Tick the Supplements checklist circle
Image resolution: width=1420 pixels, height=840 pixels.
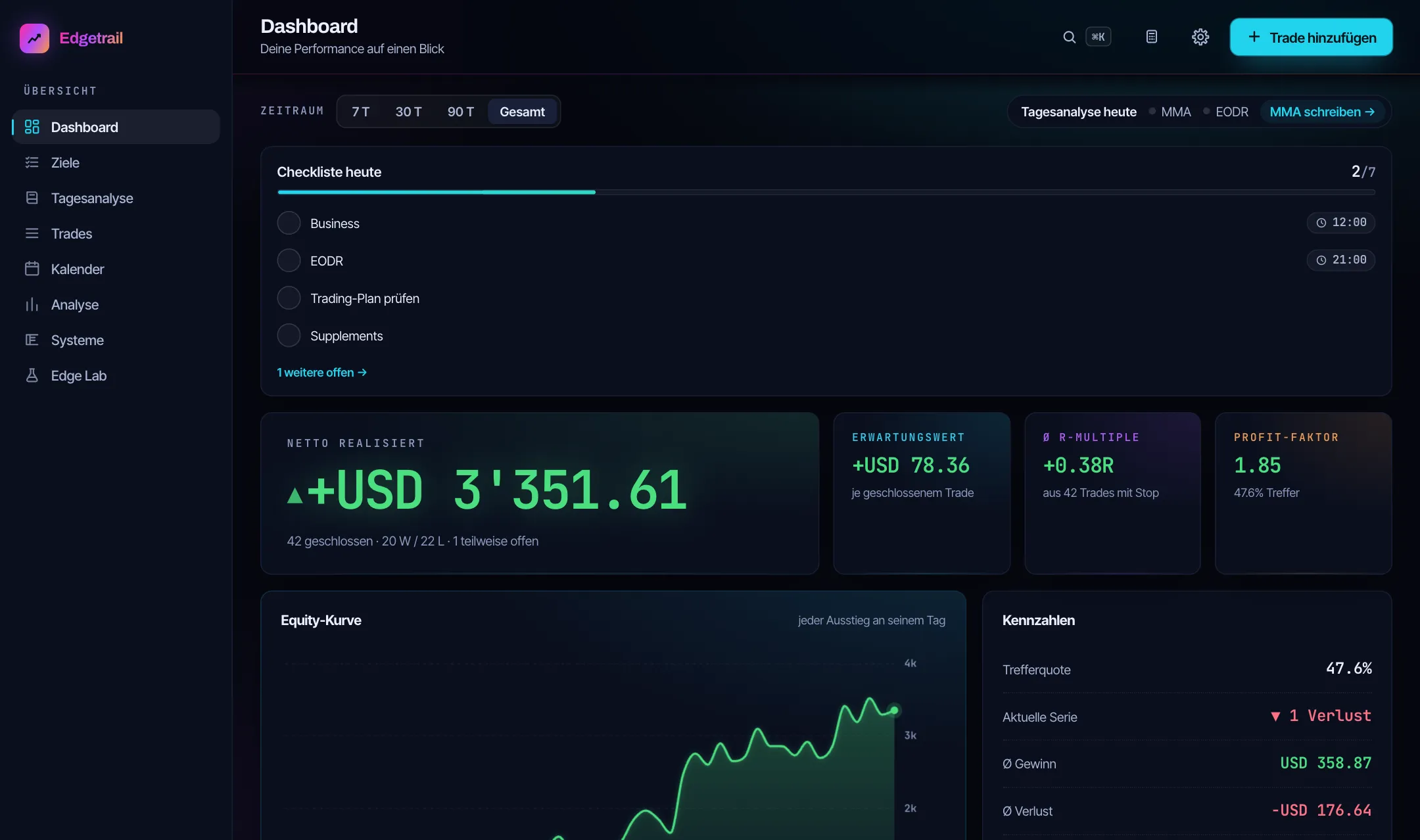[x=289, y=335]
